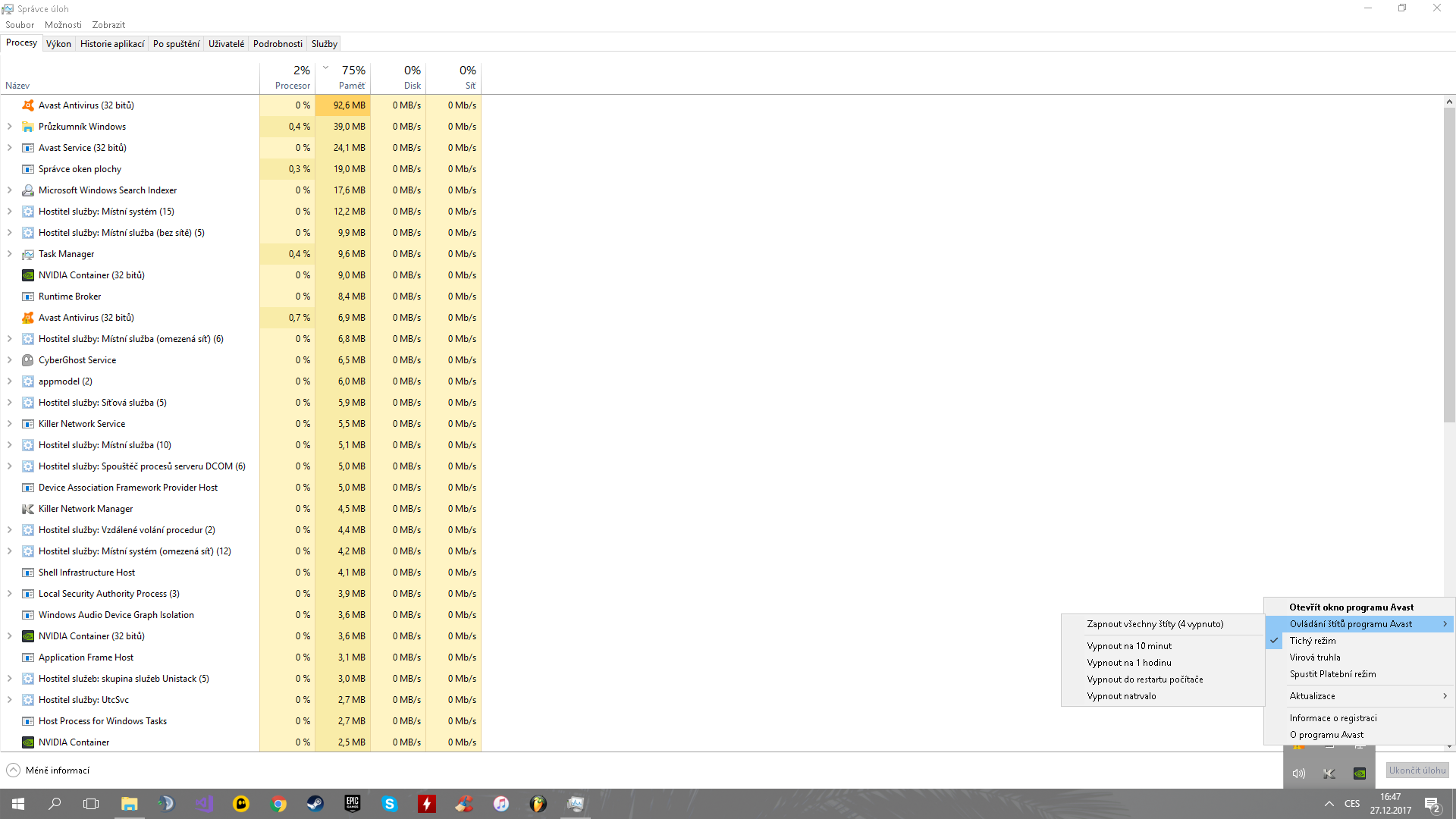Image resolution: width=1456 pixels, height=819 pixels.
Task: Open Steam from the taskbar
Action: coord(315,804)
